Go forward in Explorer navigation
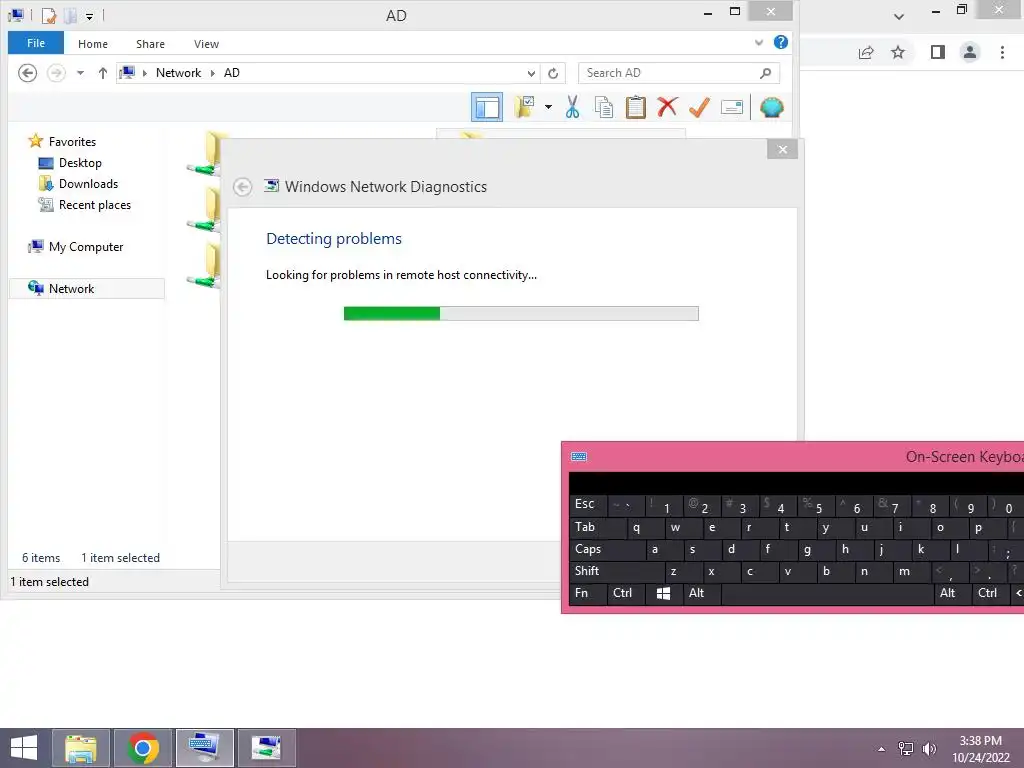Viewport: 1024px width, 768px height. (x=56, y=72)
